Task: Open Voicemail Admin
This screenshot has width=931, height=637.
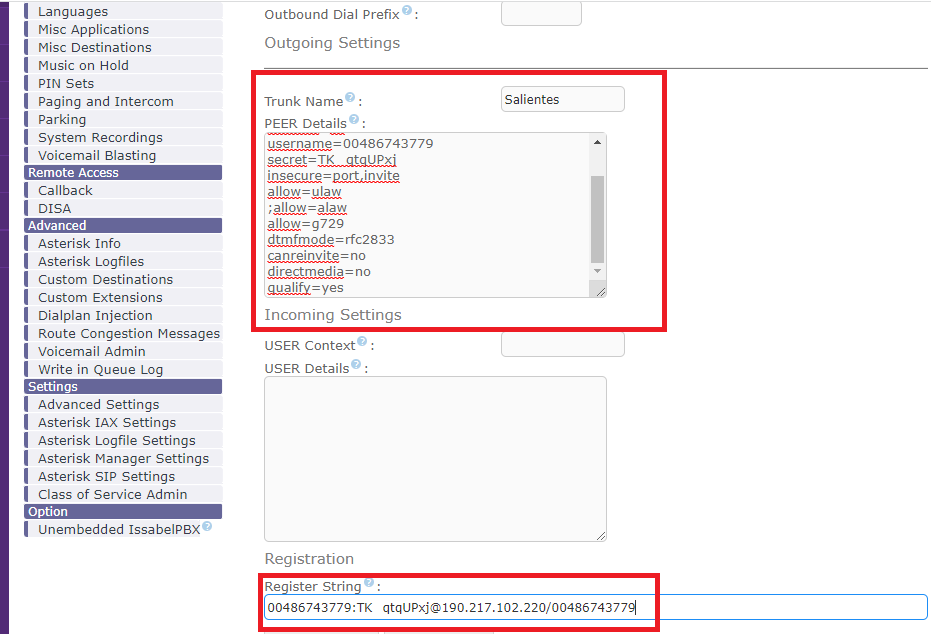Action: pyautogui.click(x=124, y=351)
